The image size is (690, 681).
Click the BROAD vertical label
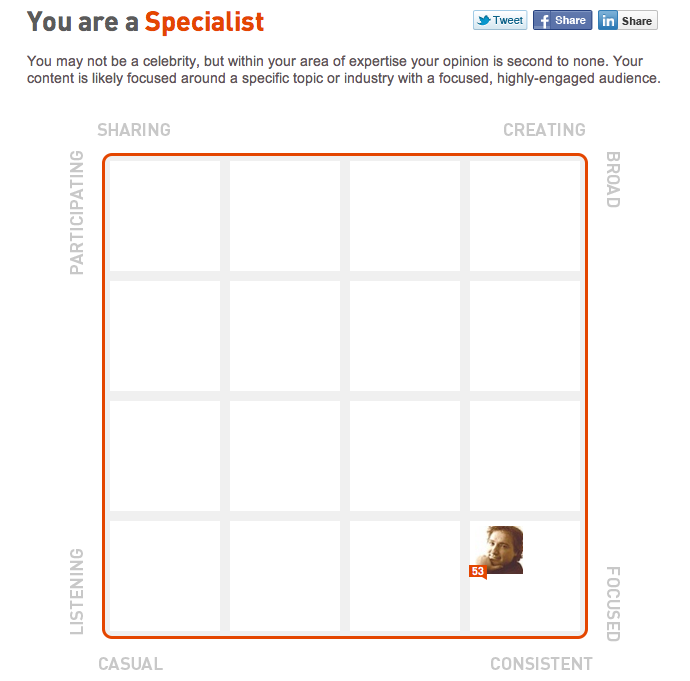pos(613,179)
